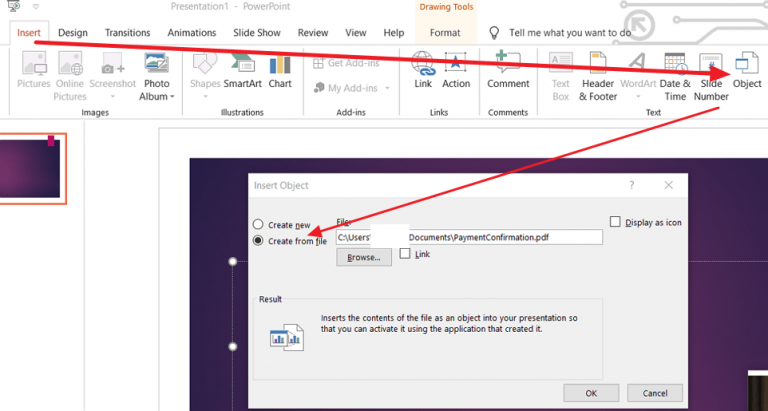Click Start From Beginning icon in title bar

14,6
